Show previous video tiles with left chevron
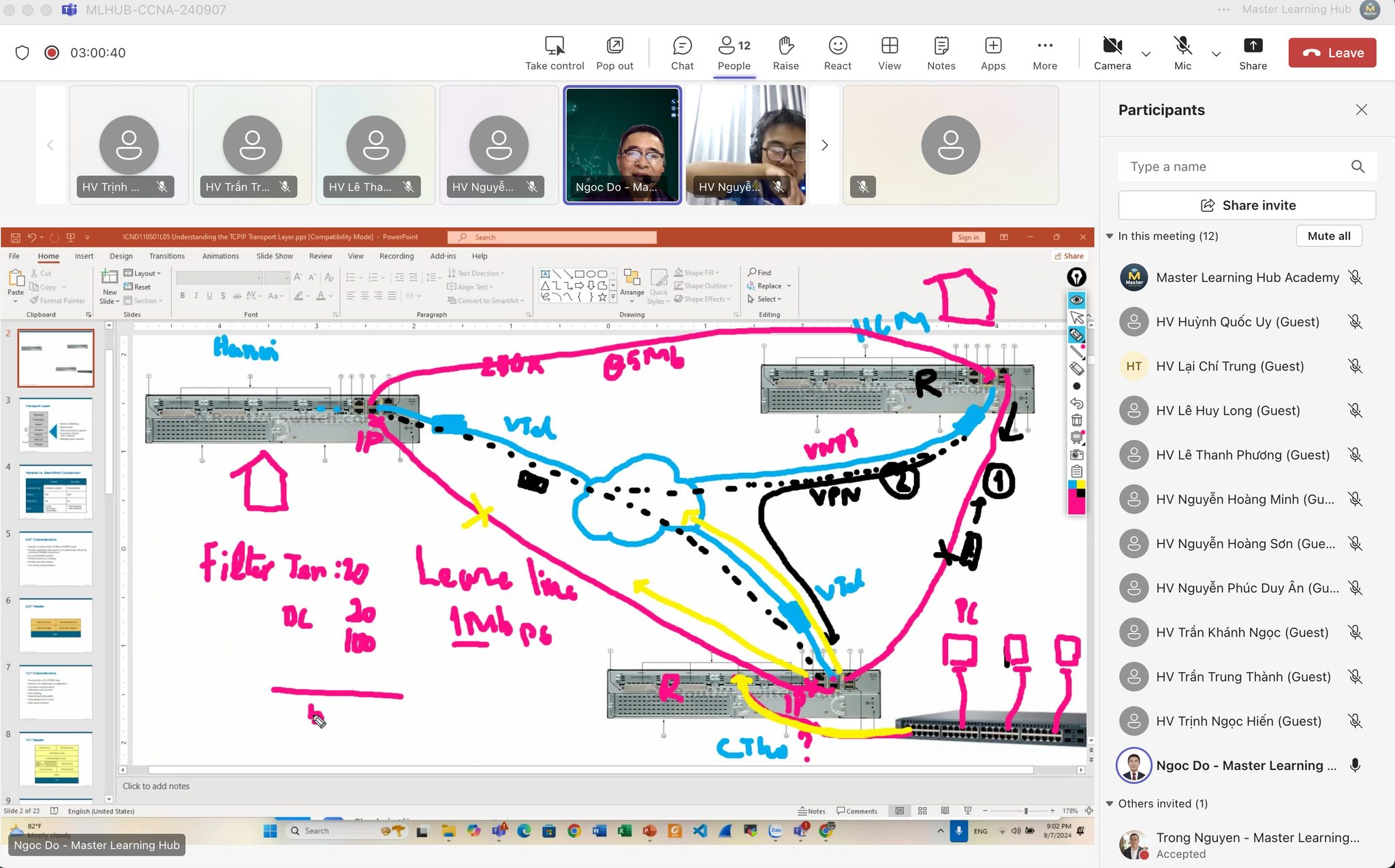 50,145
